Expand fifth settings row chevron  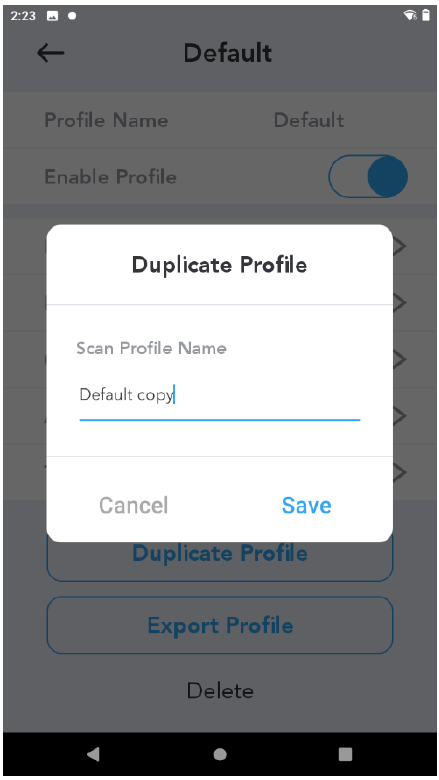click(400, 472)
